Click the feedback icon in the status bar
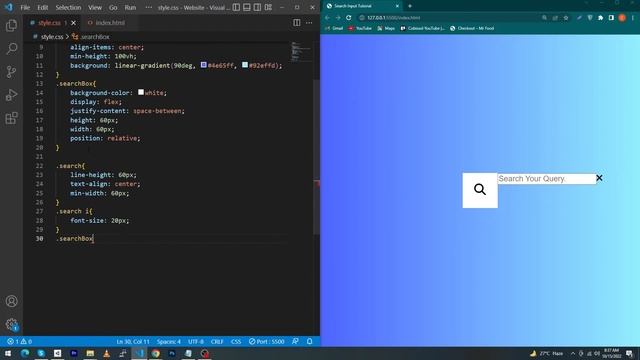 coord(295,341)
